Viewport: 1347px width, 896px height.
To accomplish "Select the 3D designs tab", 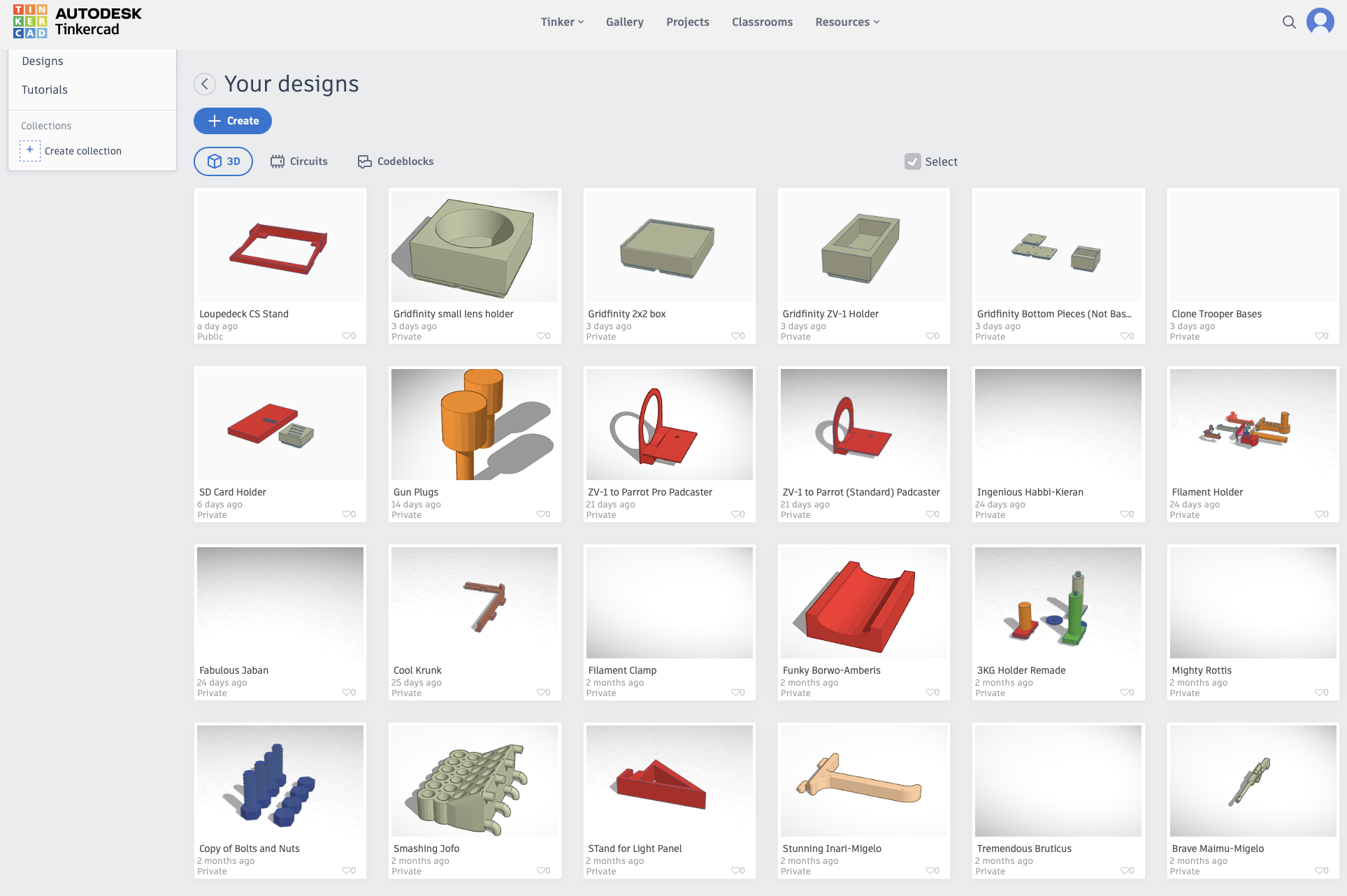I will pos(223,161).
